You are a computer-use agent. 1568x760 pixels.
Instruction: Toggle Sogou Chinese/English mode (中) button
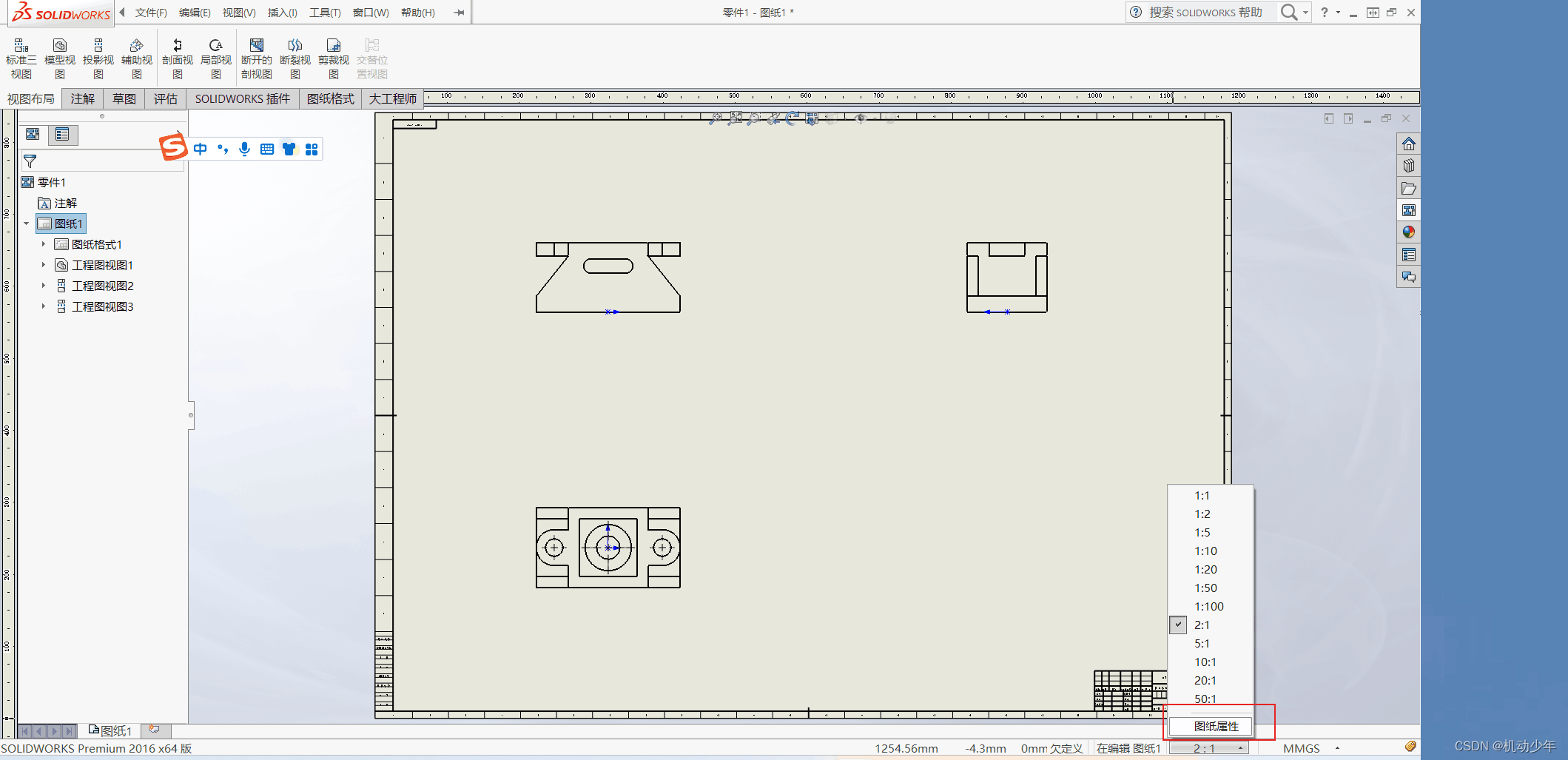201,149
